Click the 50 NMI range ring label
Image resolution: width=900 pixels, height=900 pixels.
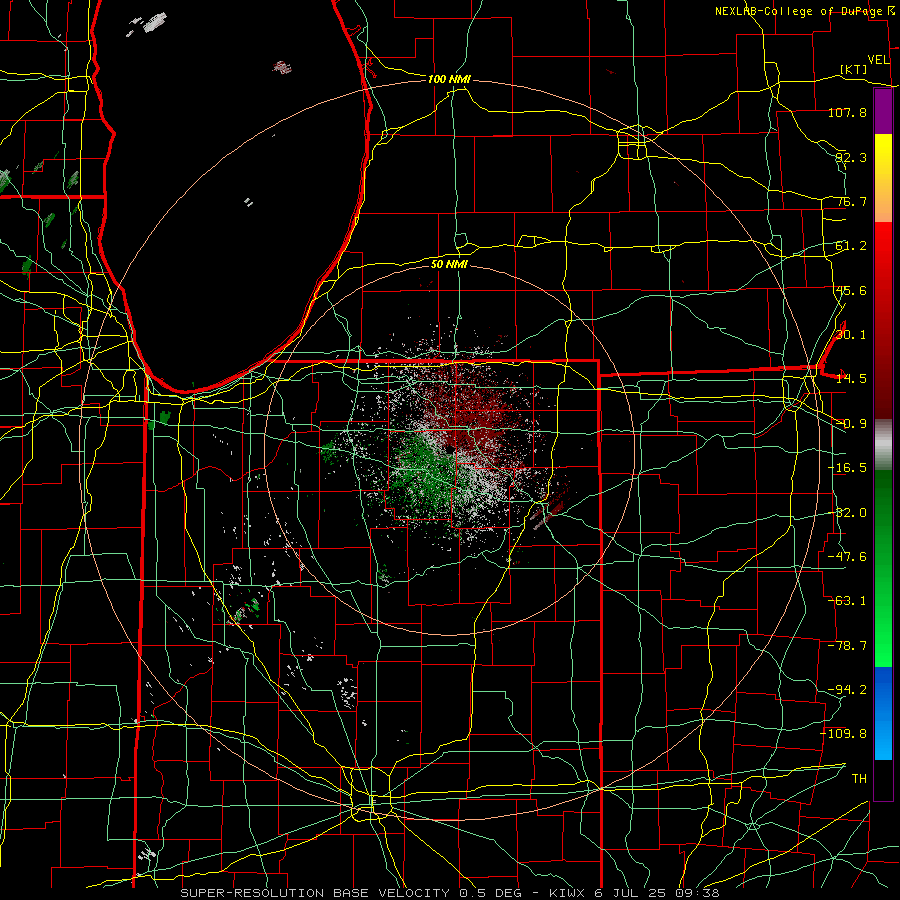coord(449,264)
